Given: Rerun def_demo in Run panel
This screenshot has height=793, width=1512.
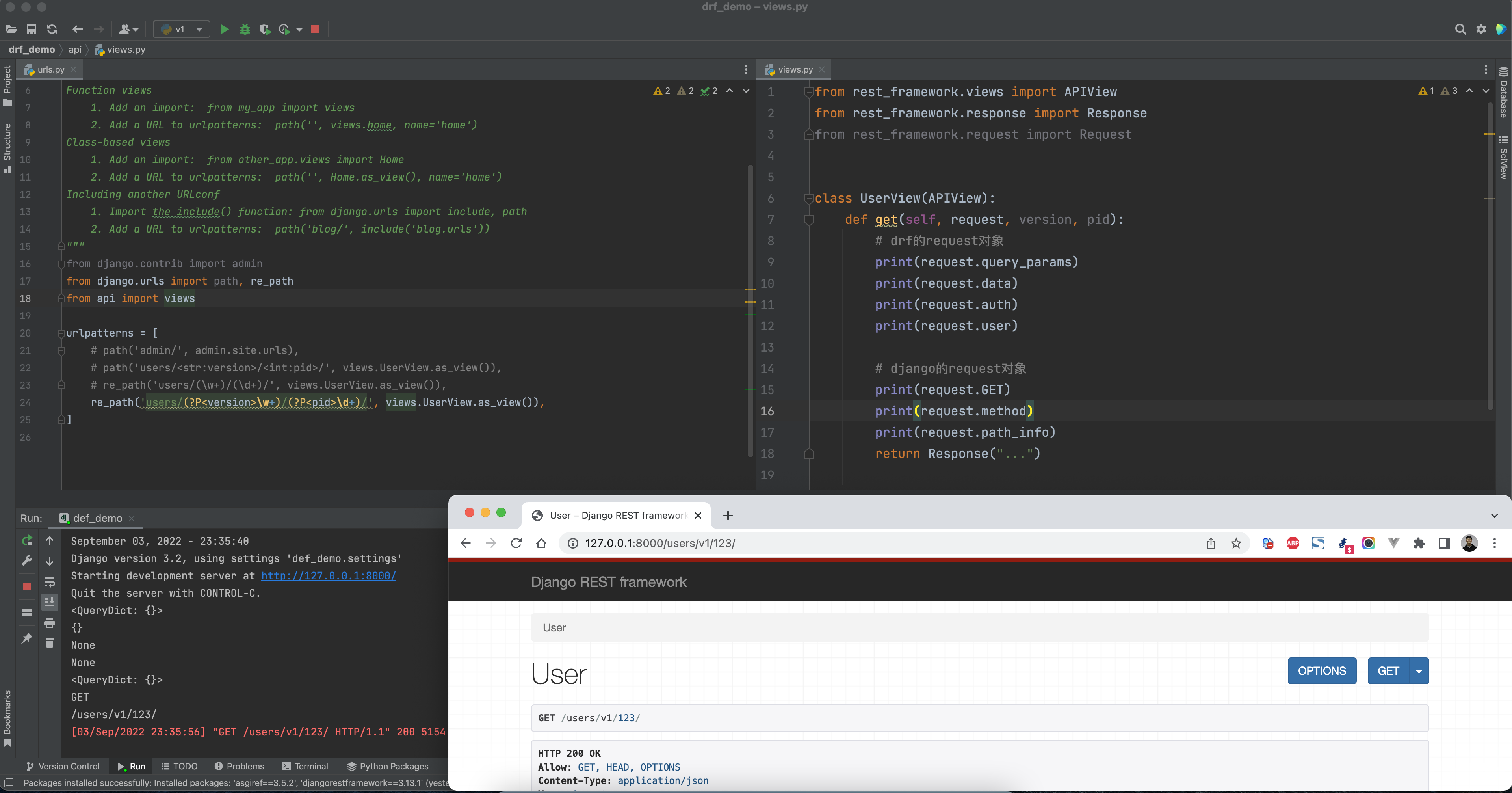Looking at the screenshot, I should 27,540.
